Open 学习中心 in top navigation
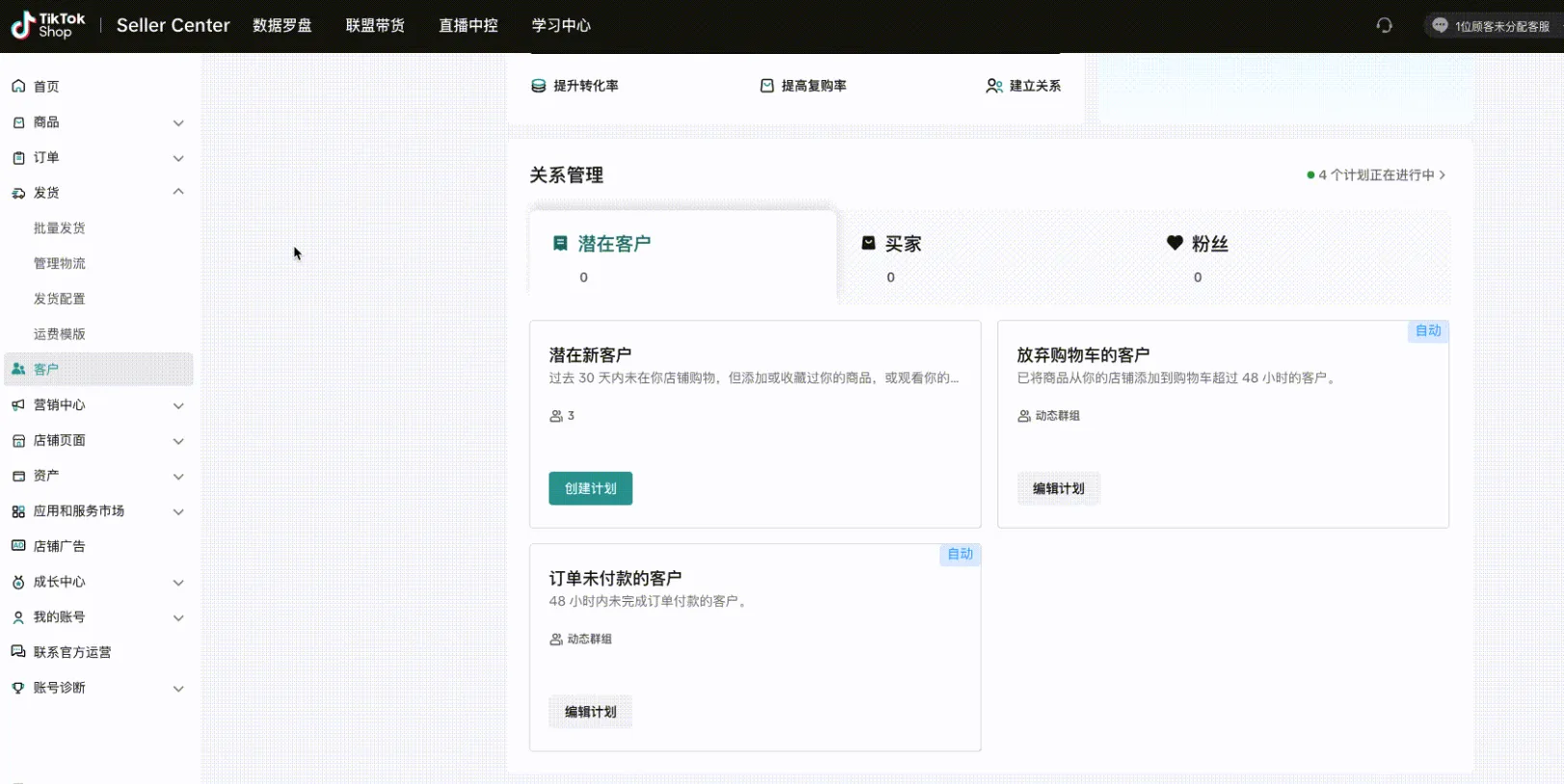This screenshot has width=1564, height=784. pyautogui.click(x=561, y=25)
